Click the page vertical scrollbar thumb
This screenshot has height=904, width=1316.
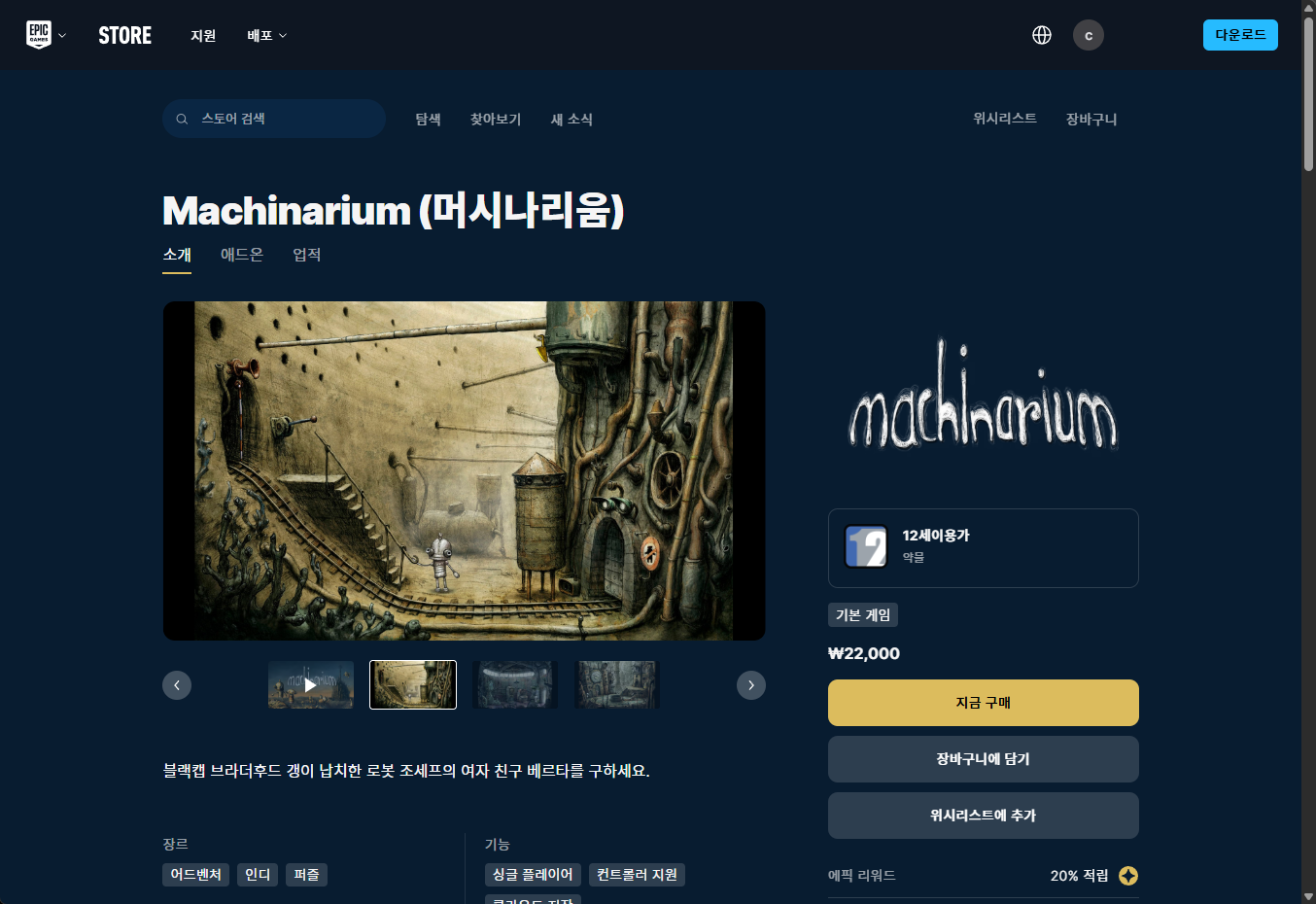point(1308,93)
